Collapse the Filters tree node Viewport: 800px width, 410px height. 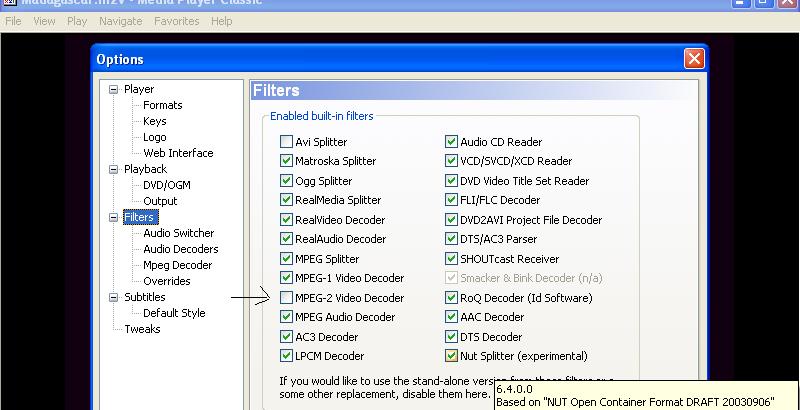tap(113, 217)
